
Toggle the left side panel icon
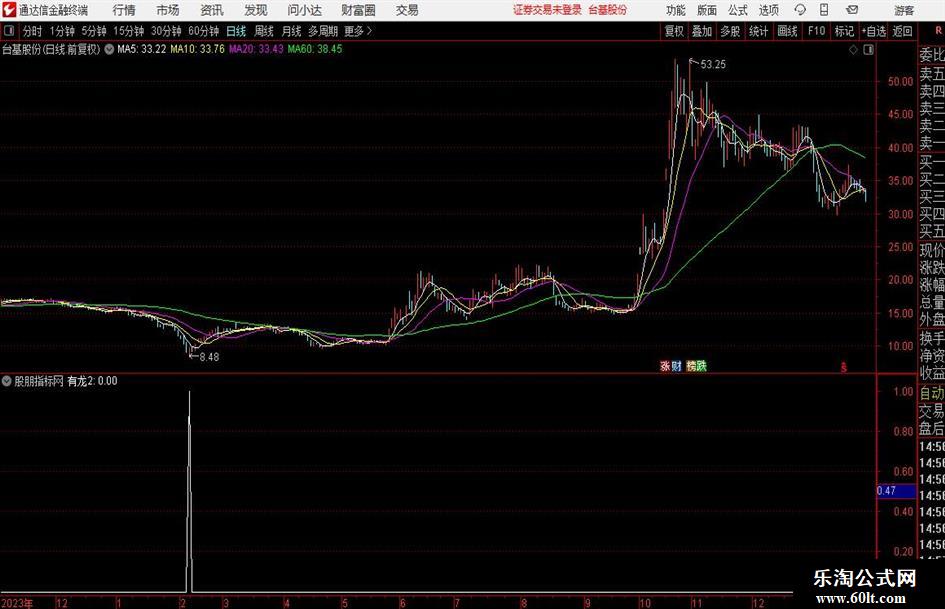click(9, 31)
